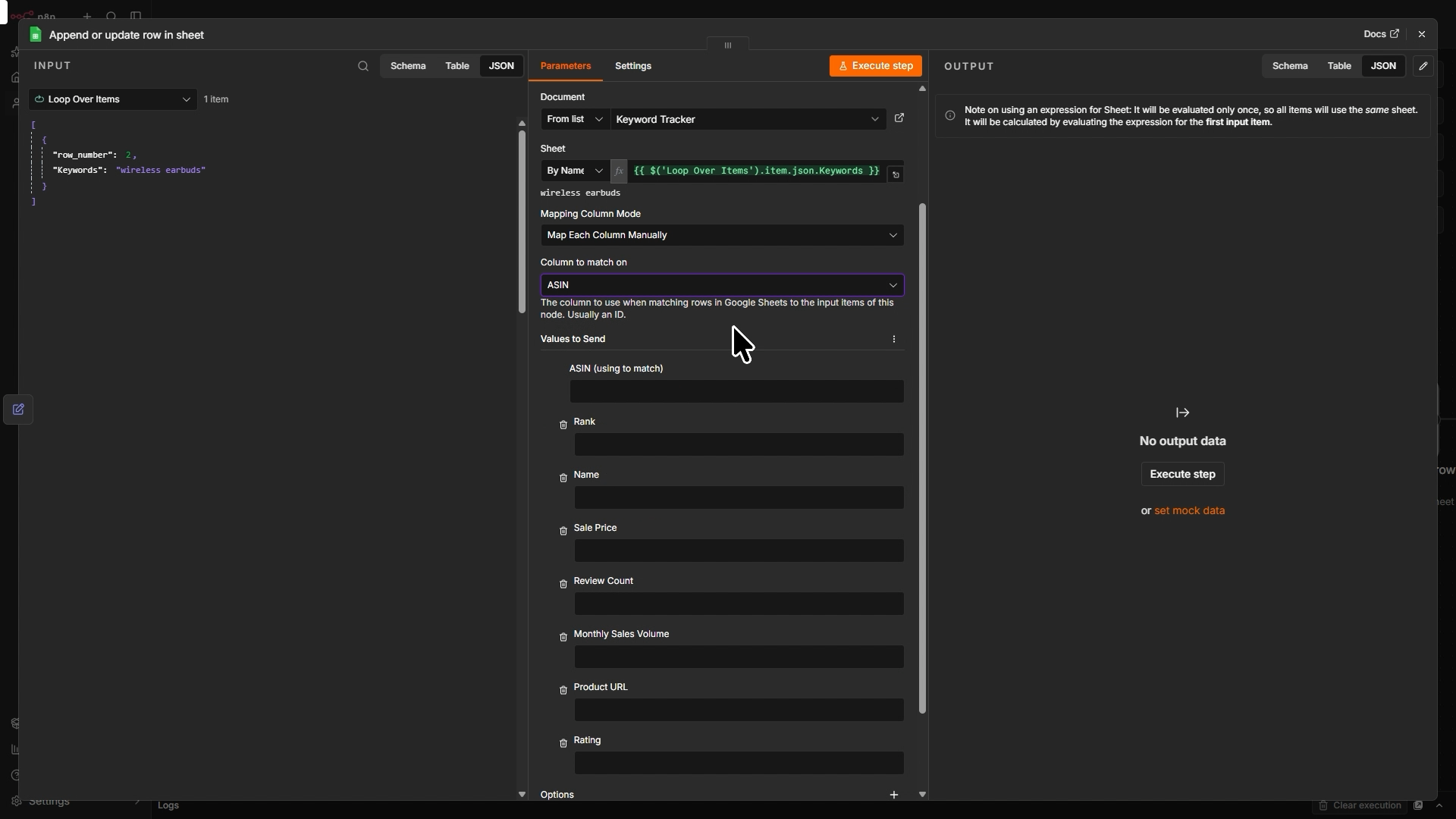Viewport: 1456px width, 819px height.
Task: Open Map Each Column Manually dropdown
Action: [722, 235]
